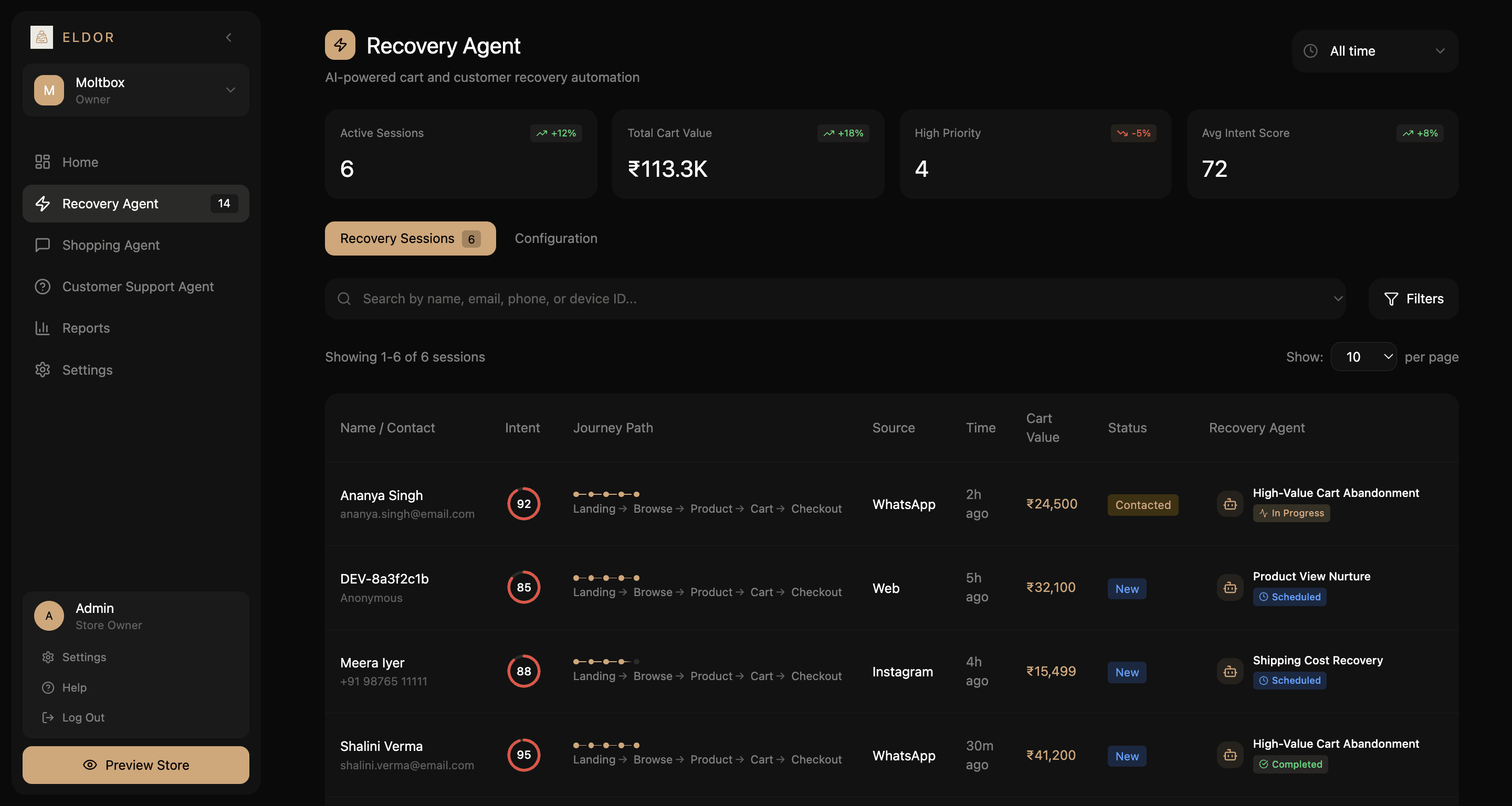Click the robot icon in Ananya Singh's row
The image size is (1512, 806).
tap(1230, 504)
